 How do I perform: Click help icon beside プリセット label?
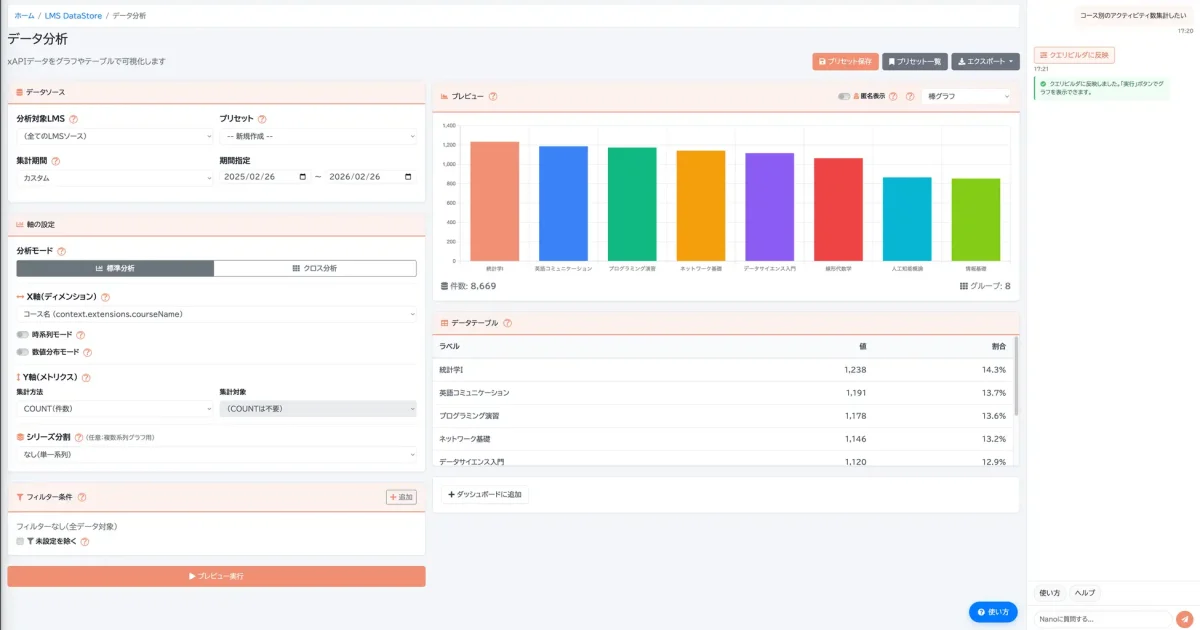coord(262,119)
